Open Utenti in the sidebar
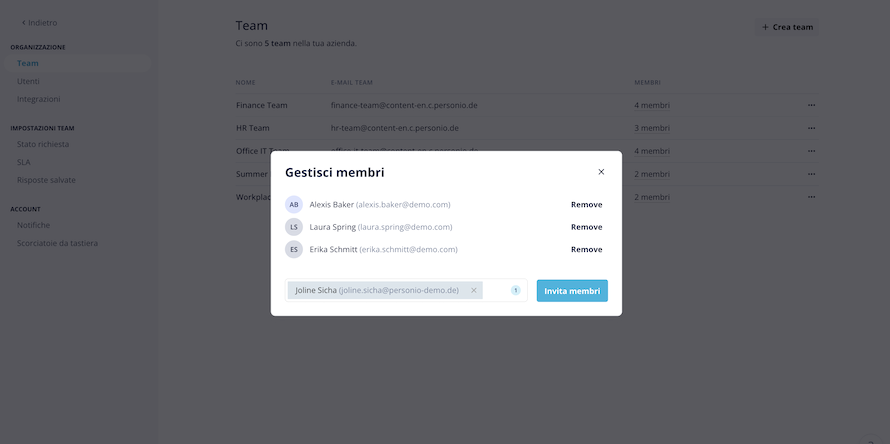 [x=28, y=81]
